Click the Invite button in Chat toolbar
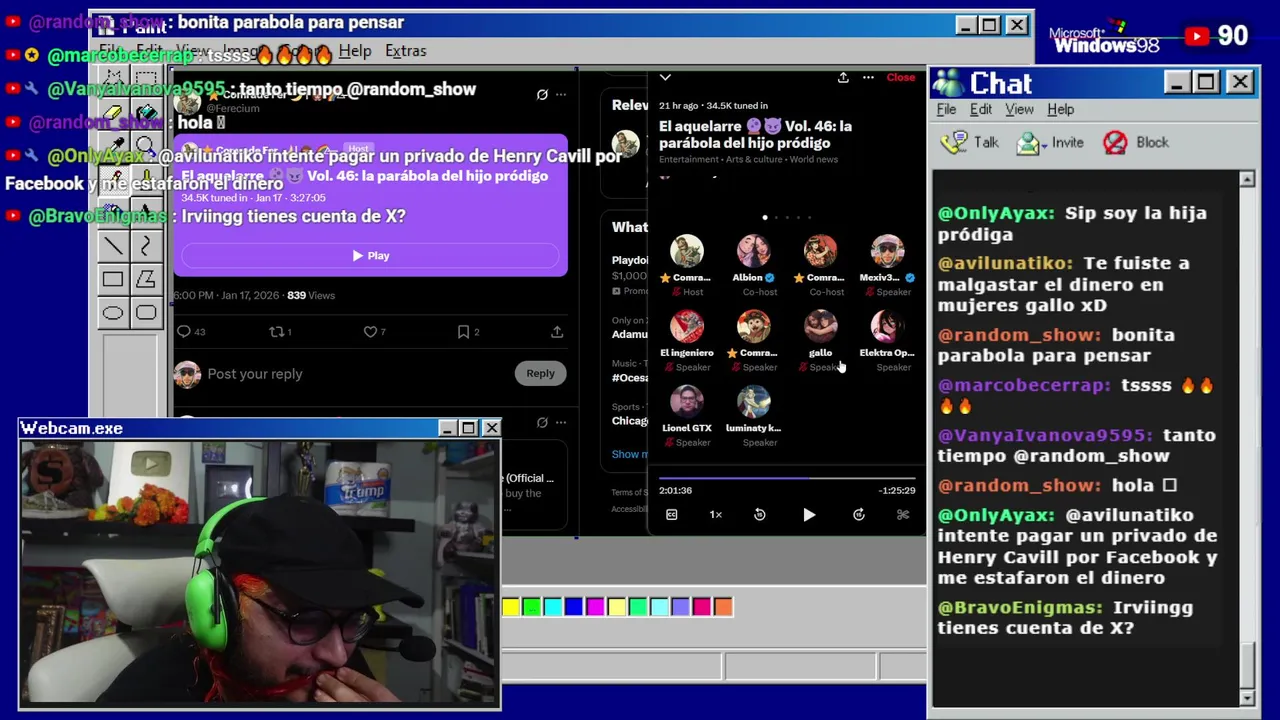 (1050, 142)
